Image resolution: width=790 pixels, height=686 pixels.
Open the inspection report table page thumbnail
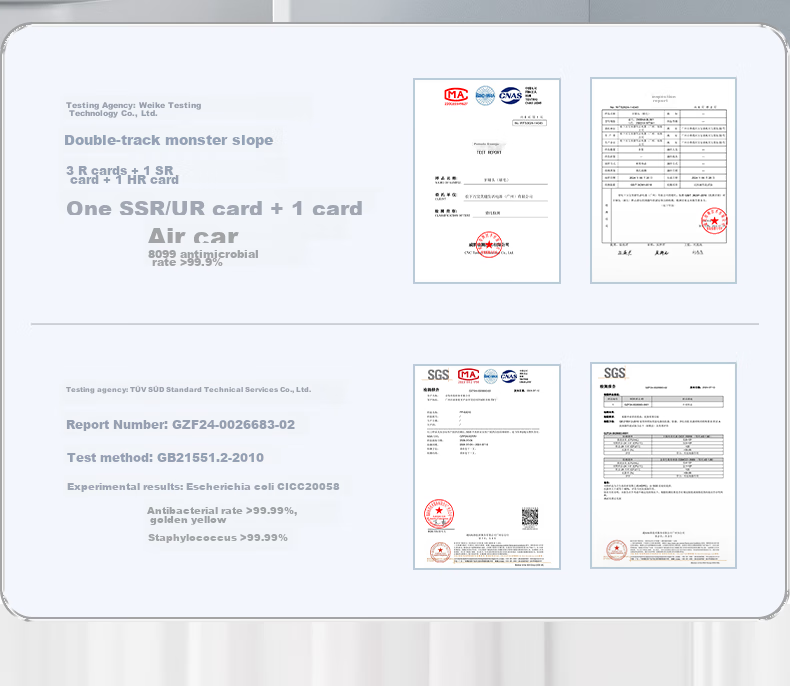pos(663,180)
